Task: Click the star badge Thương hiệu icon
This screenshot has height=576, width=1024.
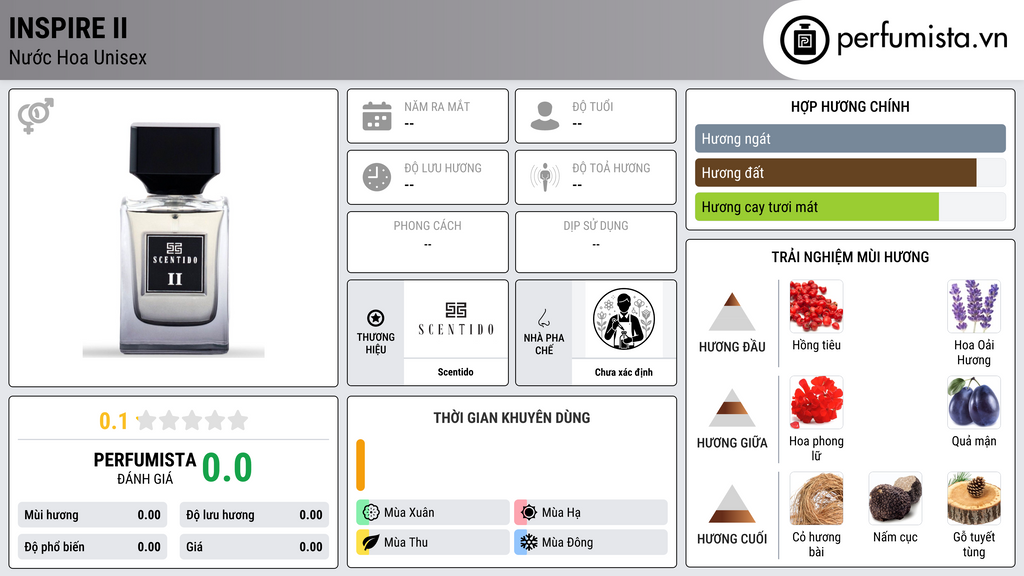Action: click(x=376, y=318)
